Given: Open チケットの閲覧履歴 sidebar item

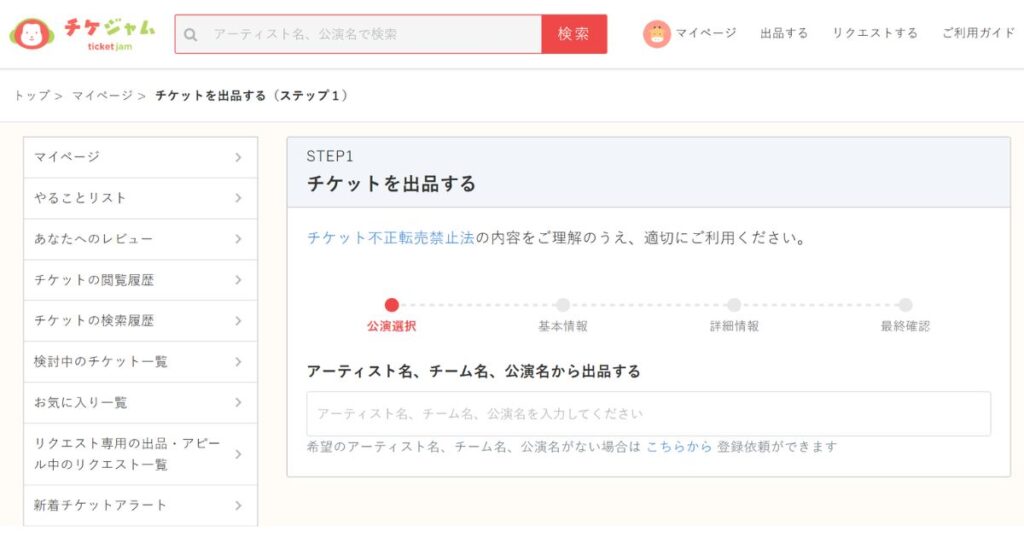Looking at the screenshot, I should click(140, 280).
